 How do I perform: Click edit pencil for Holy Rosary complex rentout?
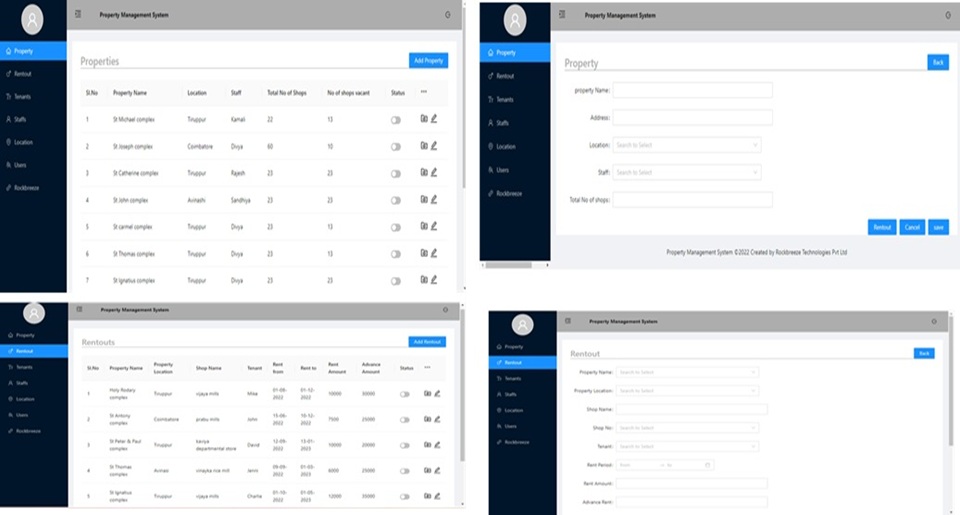(x=437, y=394)
